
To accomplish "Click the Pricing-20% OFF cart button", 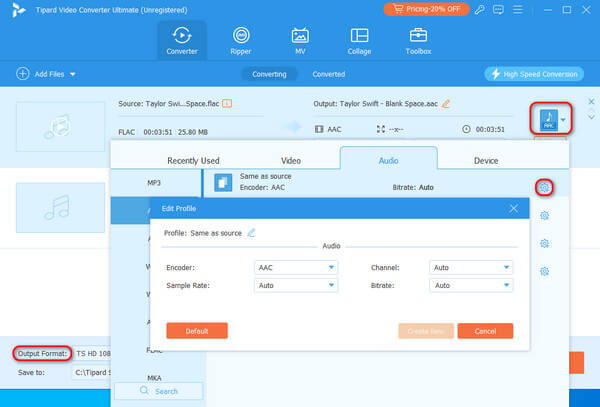I will 426,9.
